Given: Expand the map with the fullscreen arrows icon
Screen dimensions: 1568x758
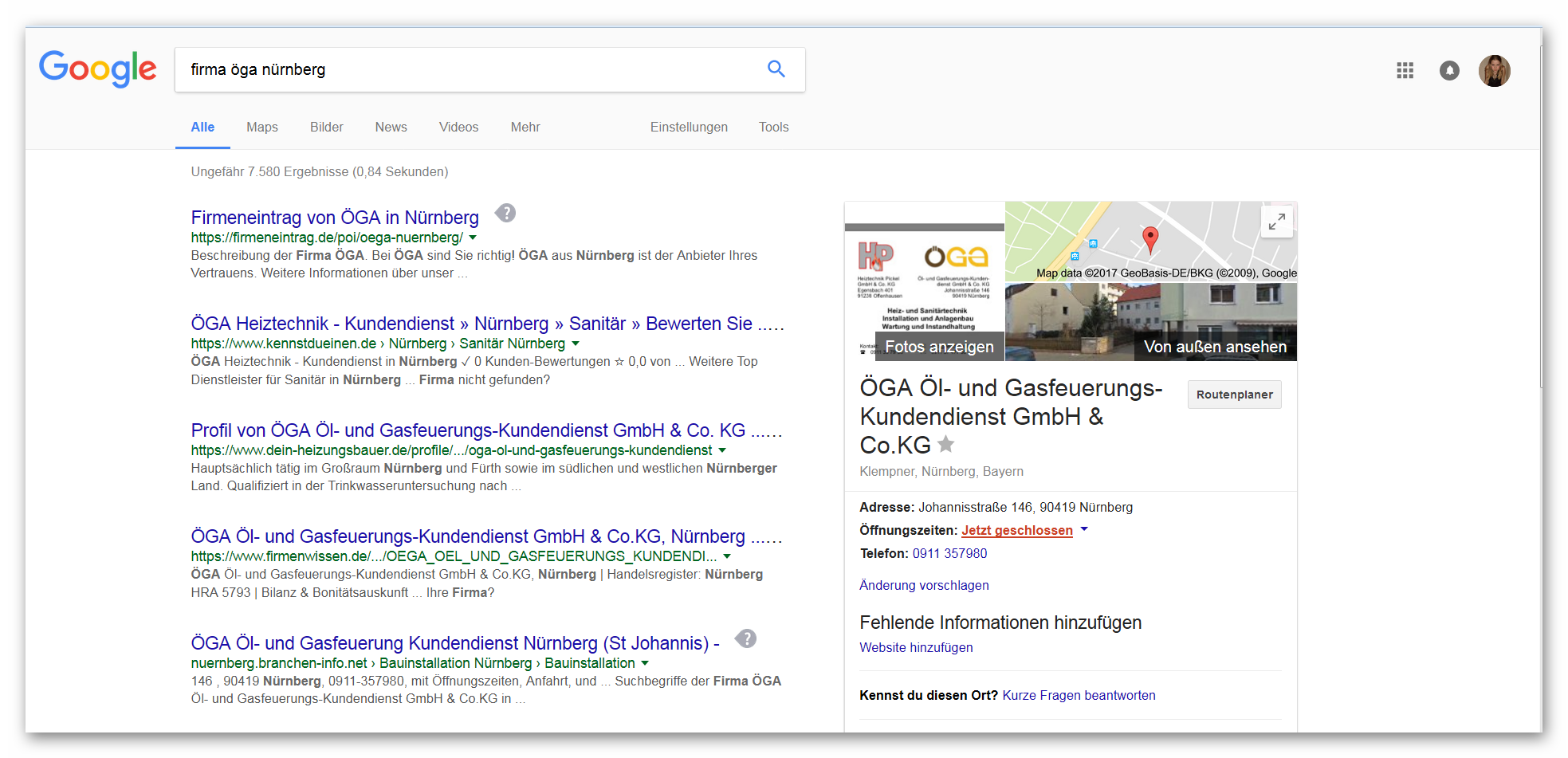Looking at the screenshot, I should coord(1276,222).
